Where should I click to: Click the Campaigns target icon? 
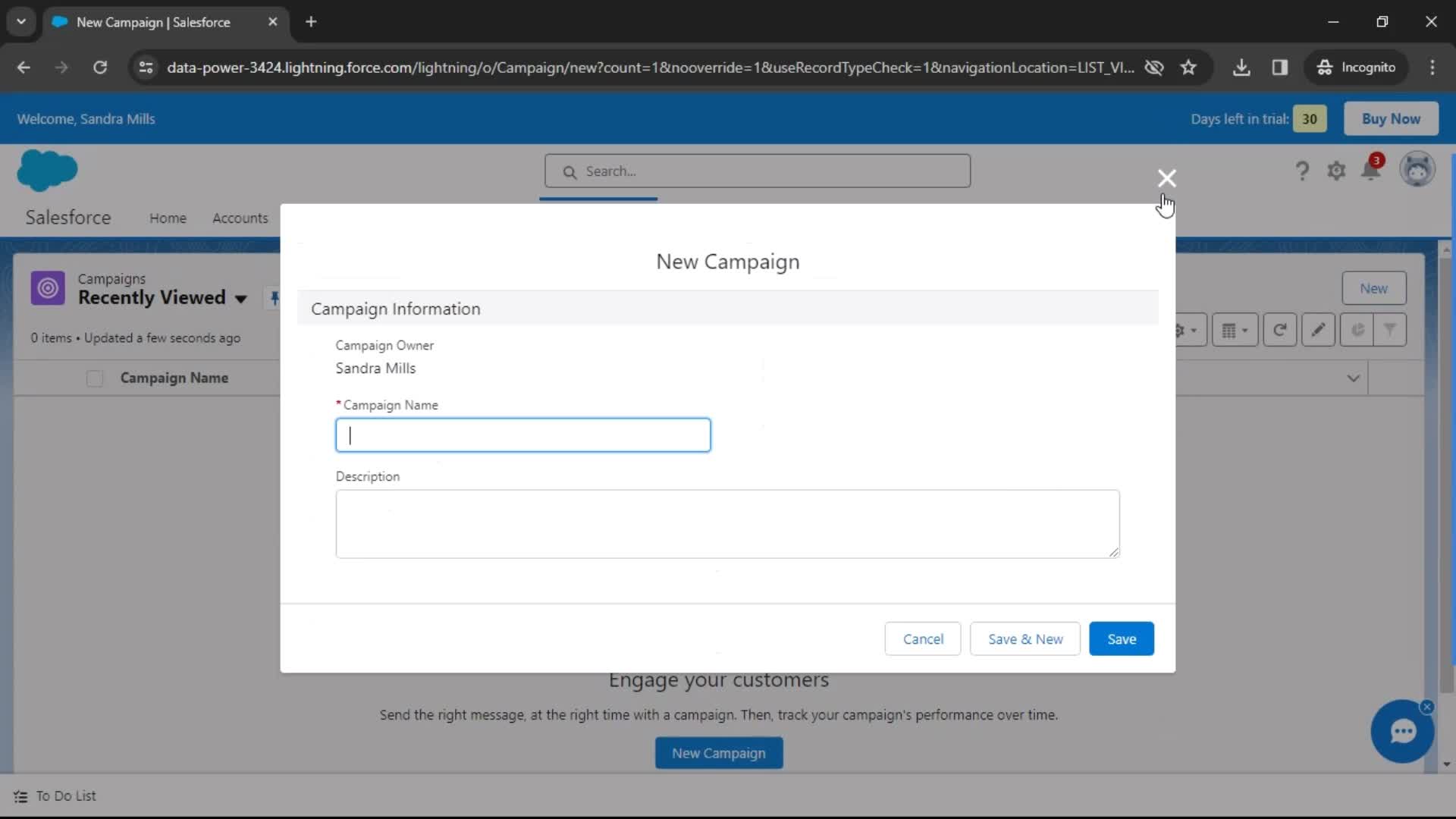point(48,288)
